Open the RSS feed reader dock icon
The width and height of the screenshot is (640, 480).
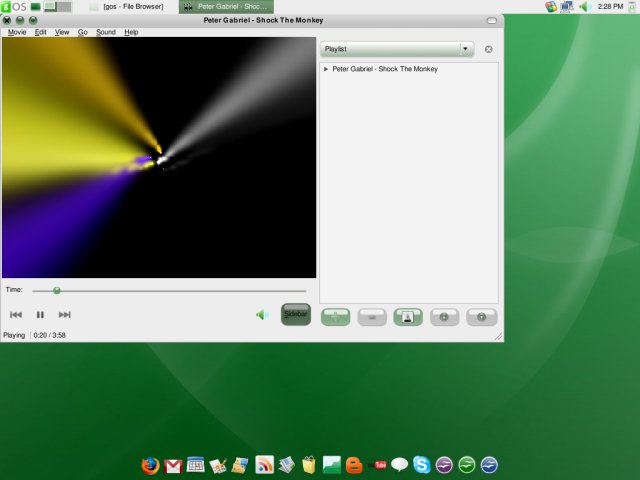tap(264, 464)
